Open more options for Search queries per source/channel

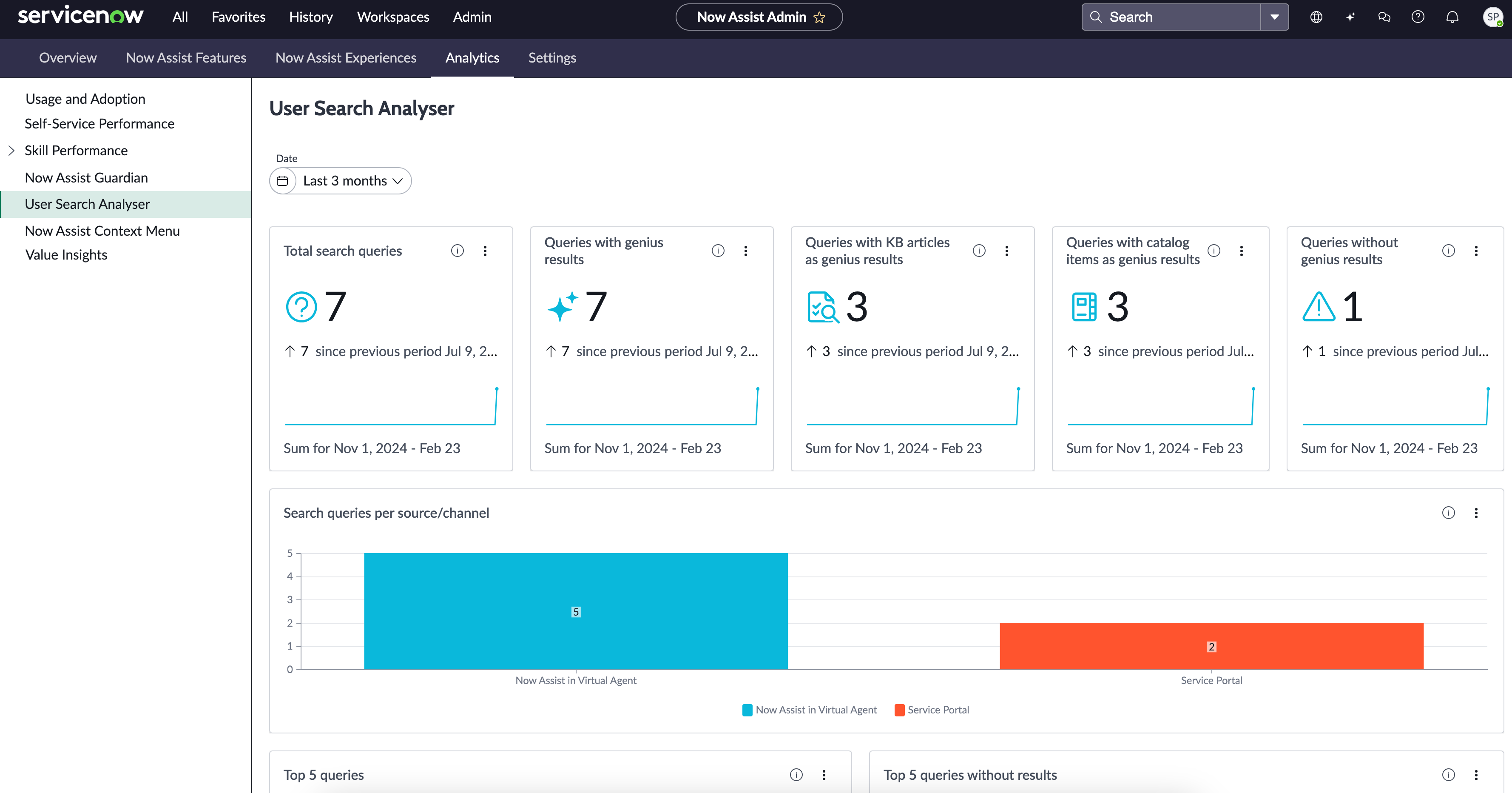click(x=1476, y=513)
